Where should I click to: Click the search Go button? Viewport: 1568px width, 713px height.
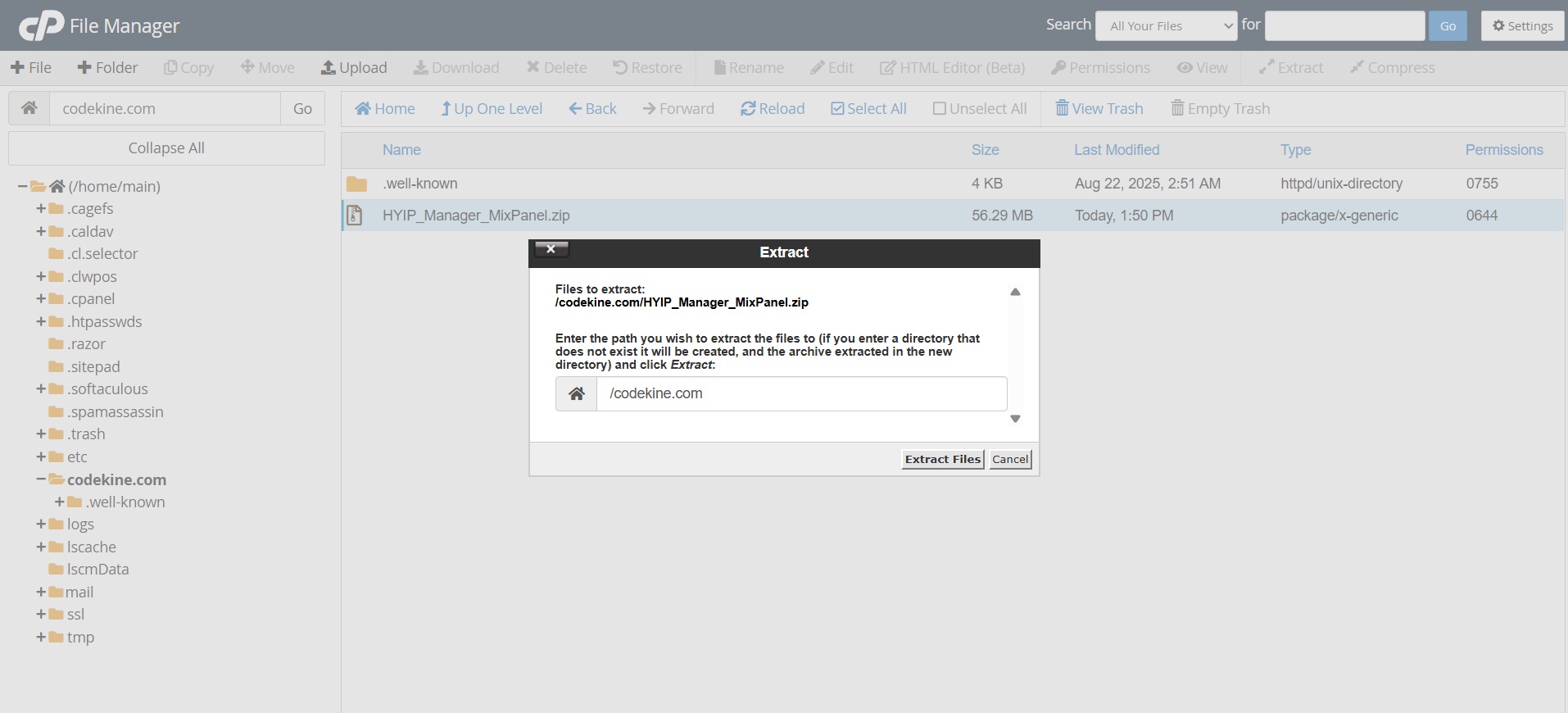[x=1448, y=25]
